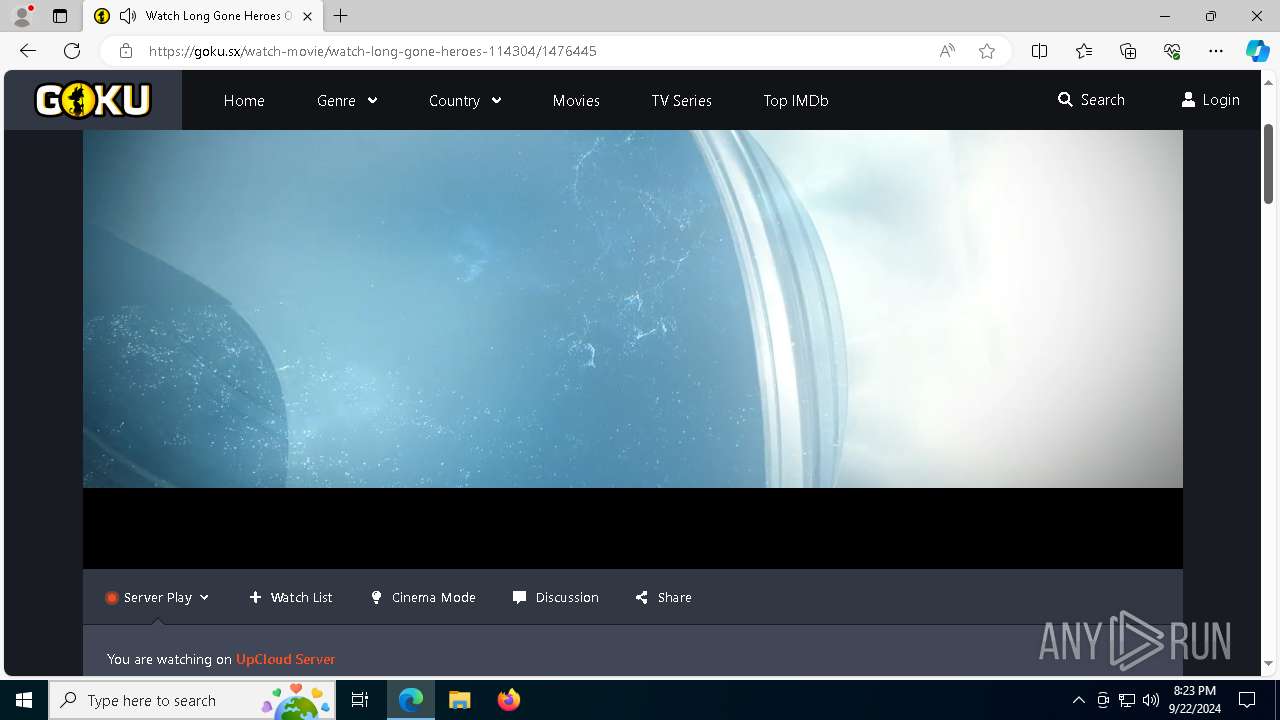Open Windows notification center

1247,700
